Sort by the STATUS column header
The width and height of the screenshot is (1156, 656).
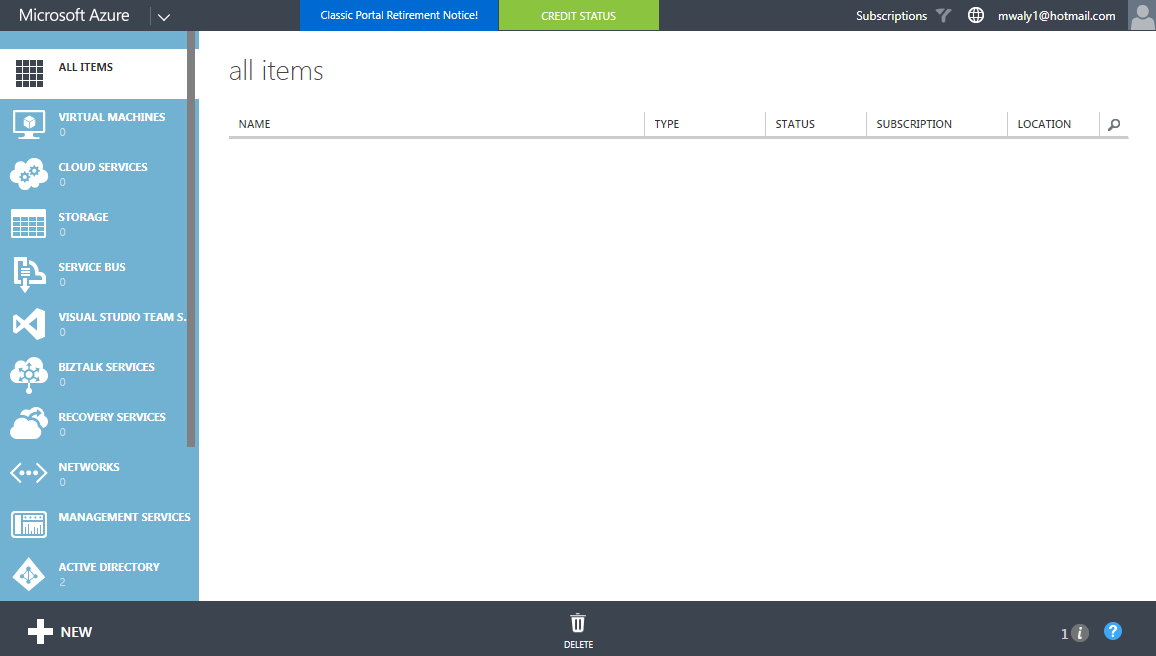(795, 124)
